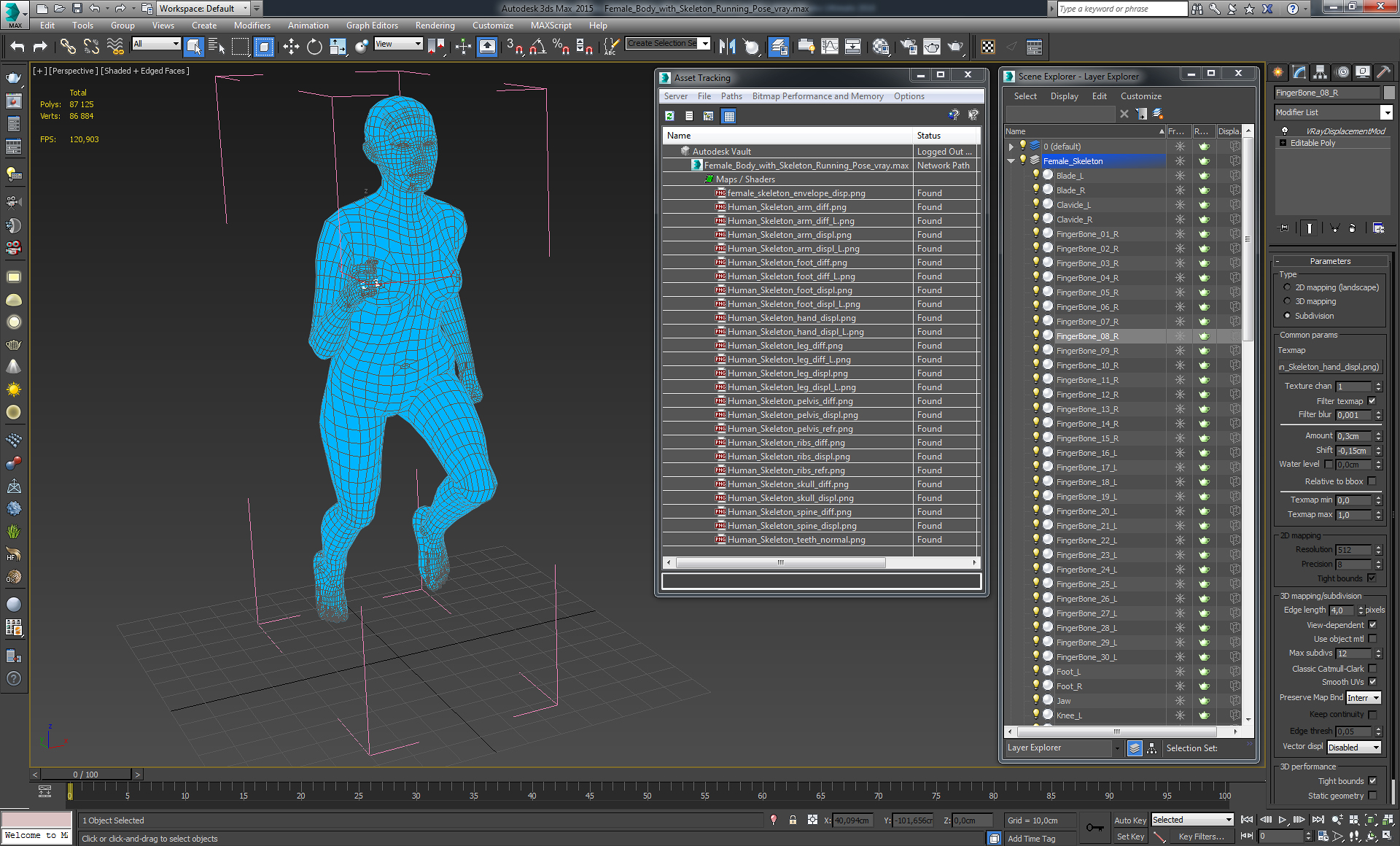This screenshot has height=846, width=1400.
Task: Click the Select and Link chain icon
Action: pos(68,47)
